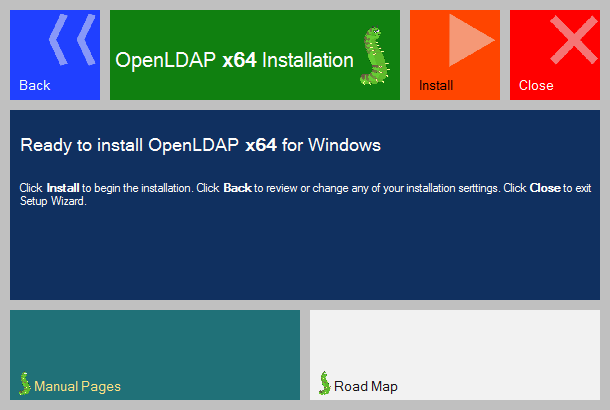Click the X icon on the Close tile
This screenshot has height=410, width=610.
click(574, 40)
